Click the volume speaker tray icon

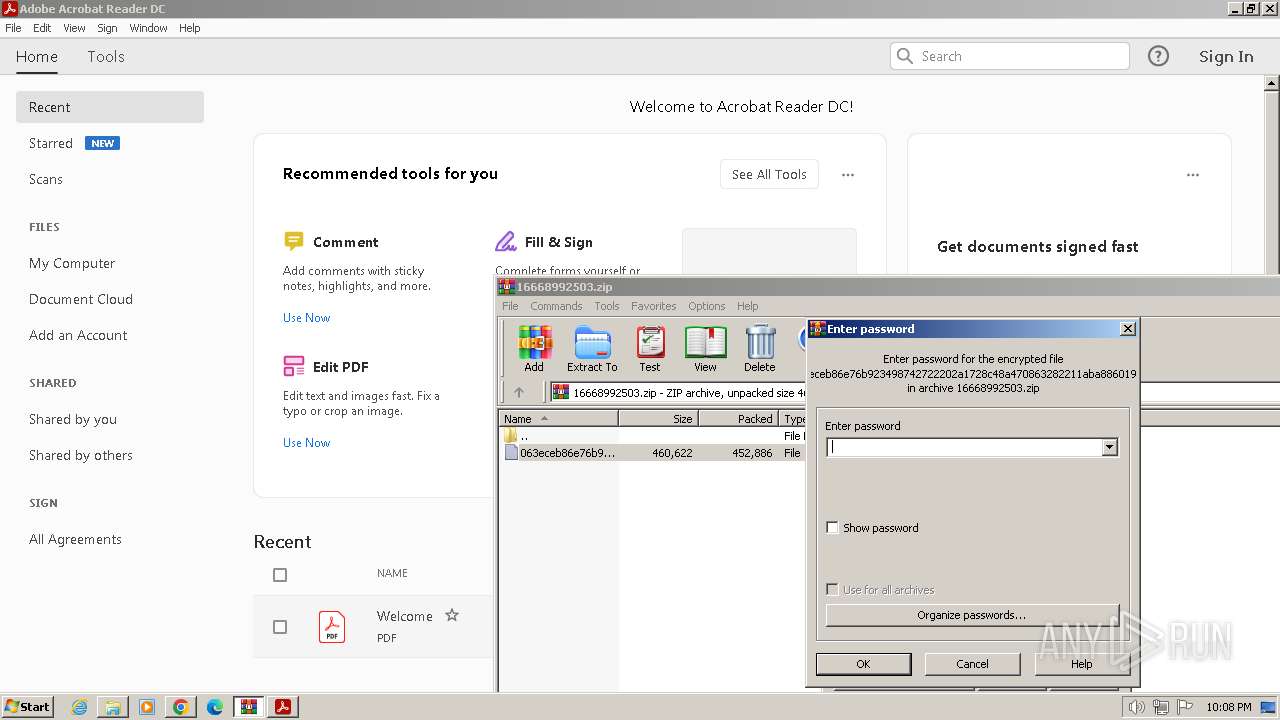[1136, 707]
